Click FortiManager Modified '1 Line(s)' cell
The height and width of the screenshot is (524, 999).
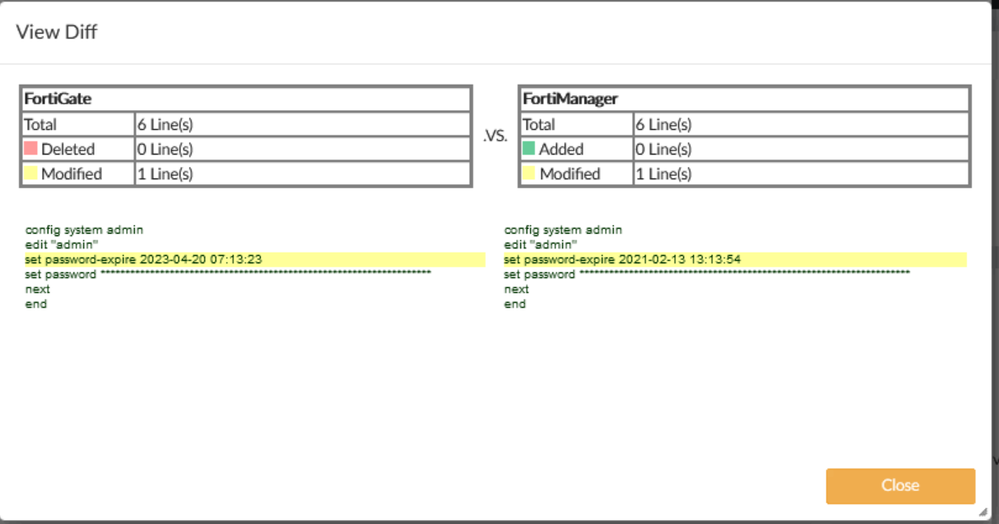[x=801, y=173]
